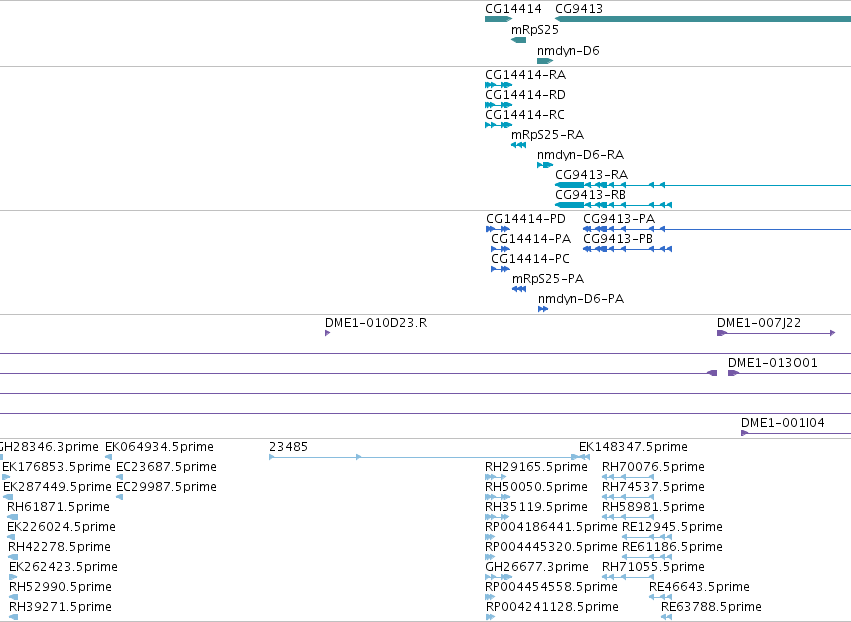Select EST RH35119.5prime

(x=536, y=507)
